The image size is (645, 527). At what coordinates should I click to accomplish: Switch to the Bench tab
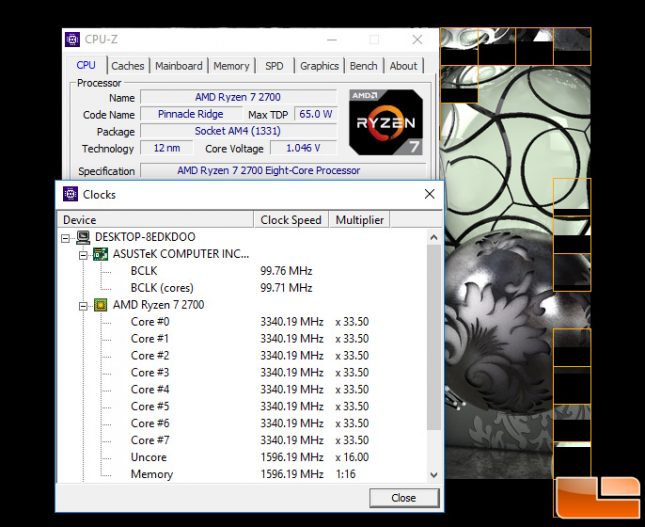click(x=364, y=66)
